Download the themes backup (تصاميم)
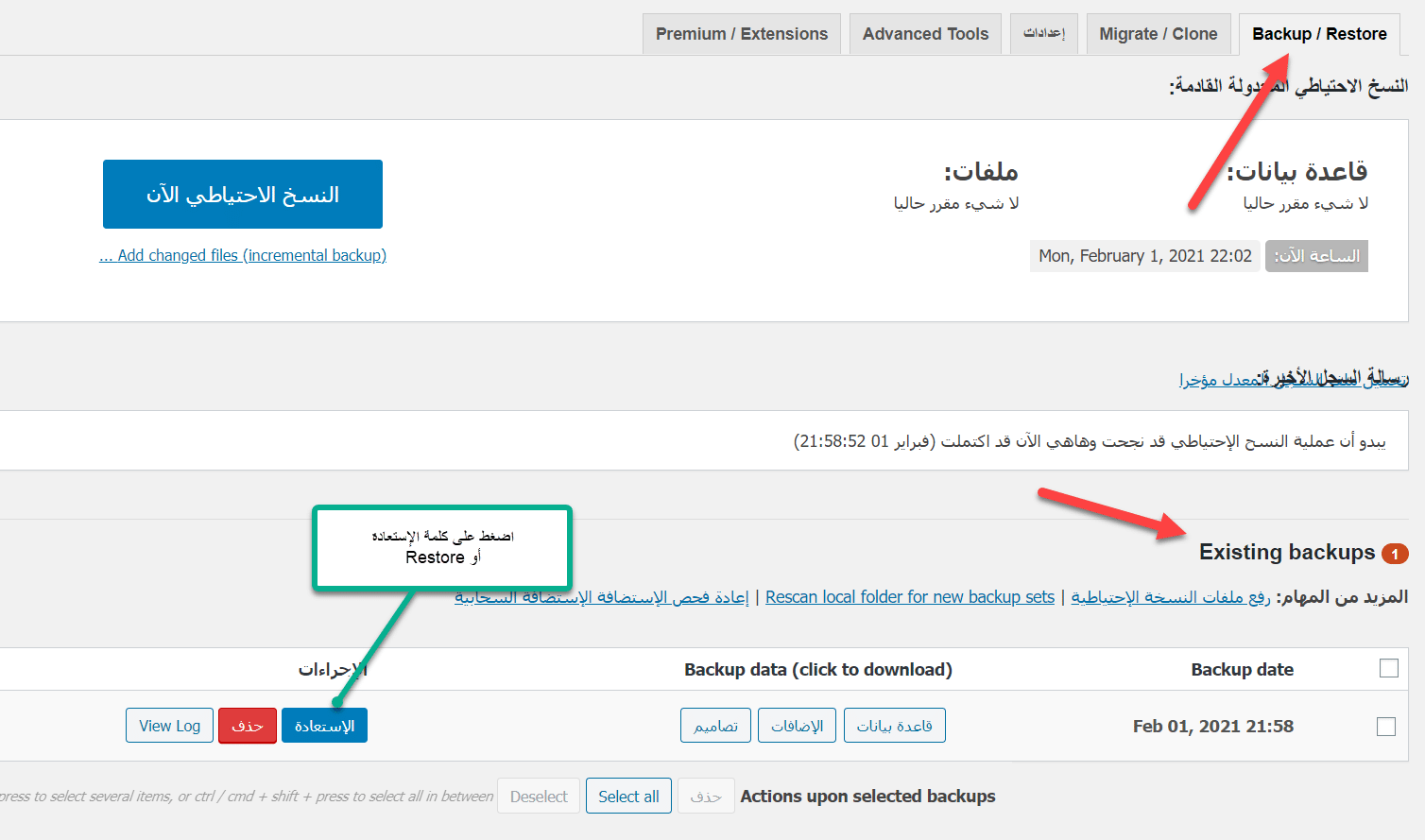This screenshot has height=840, width=1425. pyautogui.click(x=715, y=726)
